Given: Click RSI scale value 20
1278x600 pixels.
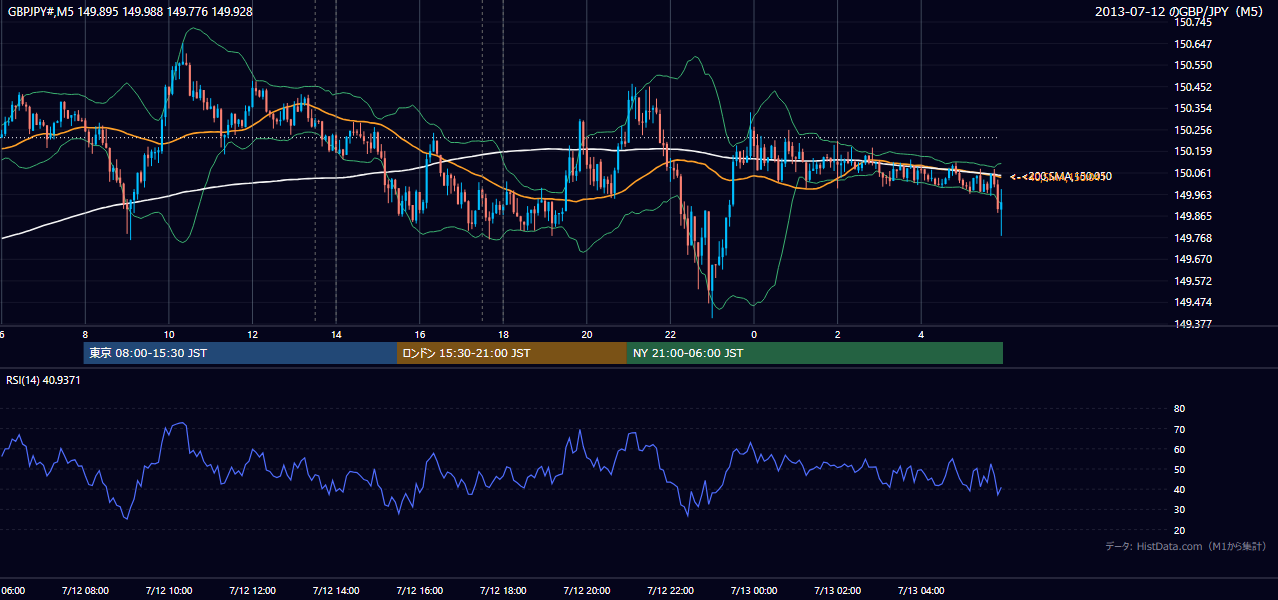Looking at the screenshot, I should click(x=1179, y=530).
